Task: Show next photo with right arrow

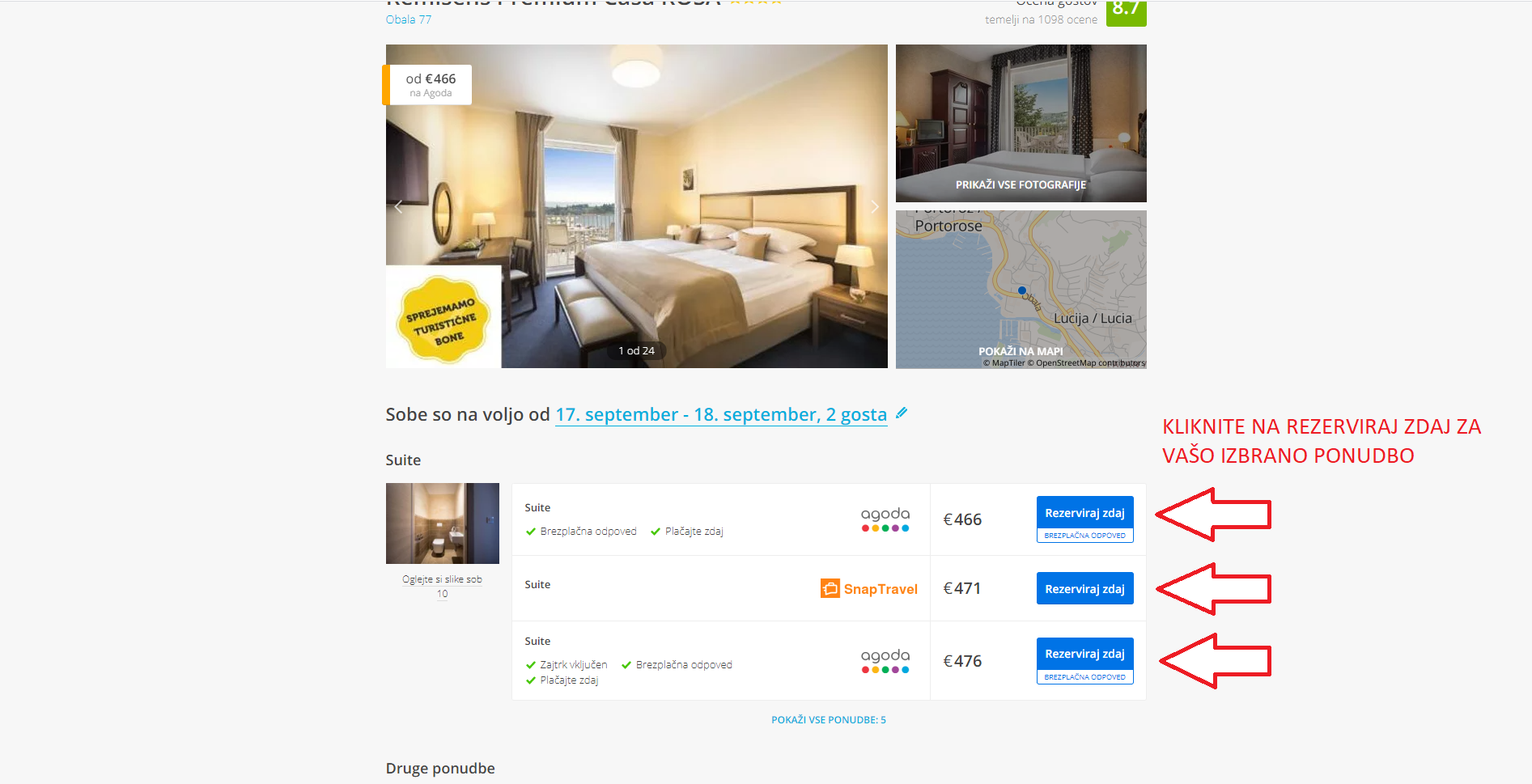Action: click(x=875, y=206)
